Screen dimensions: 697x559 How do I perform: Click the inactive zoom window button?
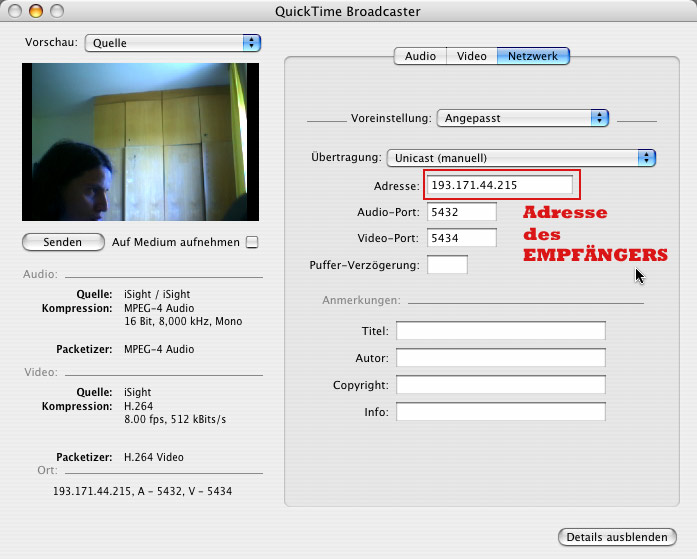tap(57, 11)
